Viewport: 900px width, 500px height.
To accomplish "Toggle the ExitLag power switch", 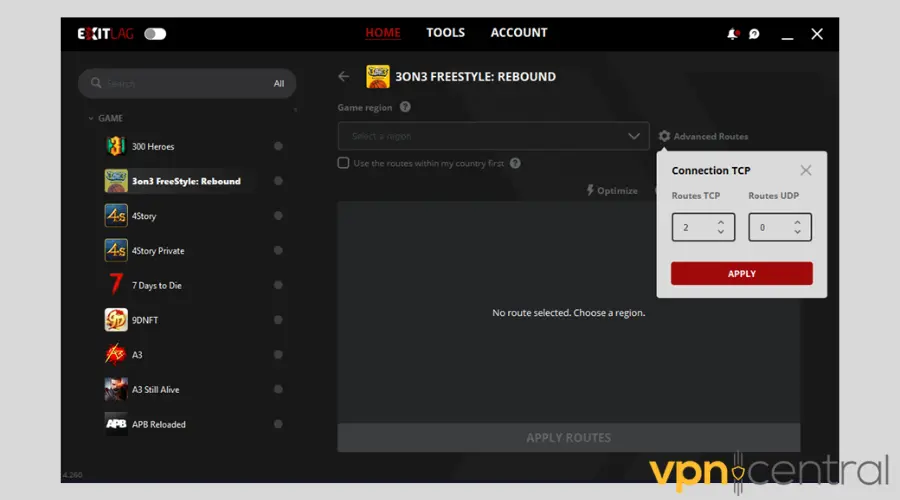I will pyautogui.click(x=155, y=34).
